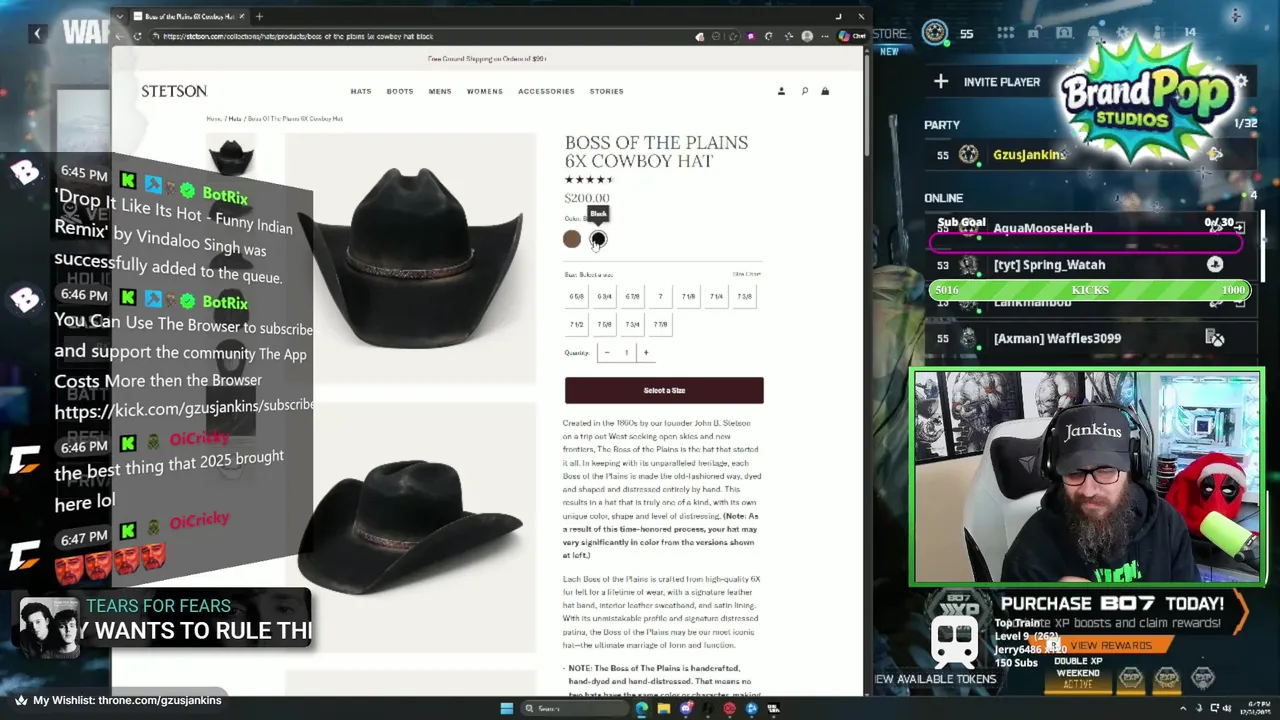Choose hat size 7 1/8
This screenshot has width=1280, height=720.
coord(688,296)
